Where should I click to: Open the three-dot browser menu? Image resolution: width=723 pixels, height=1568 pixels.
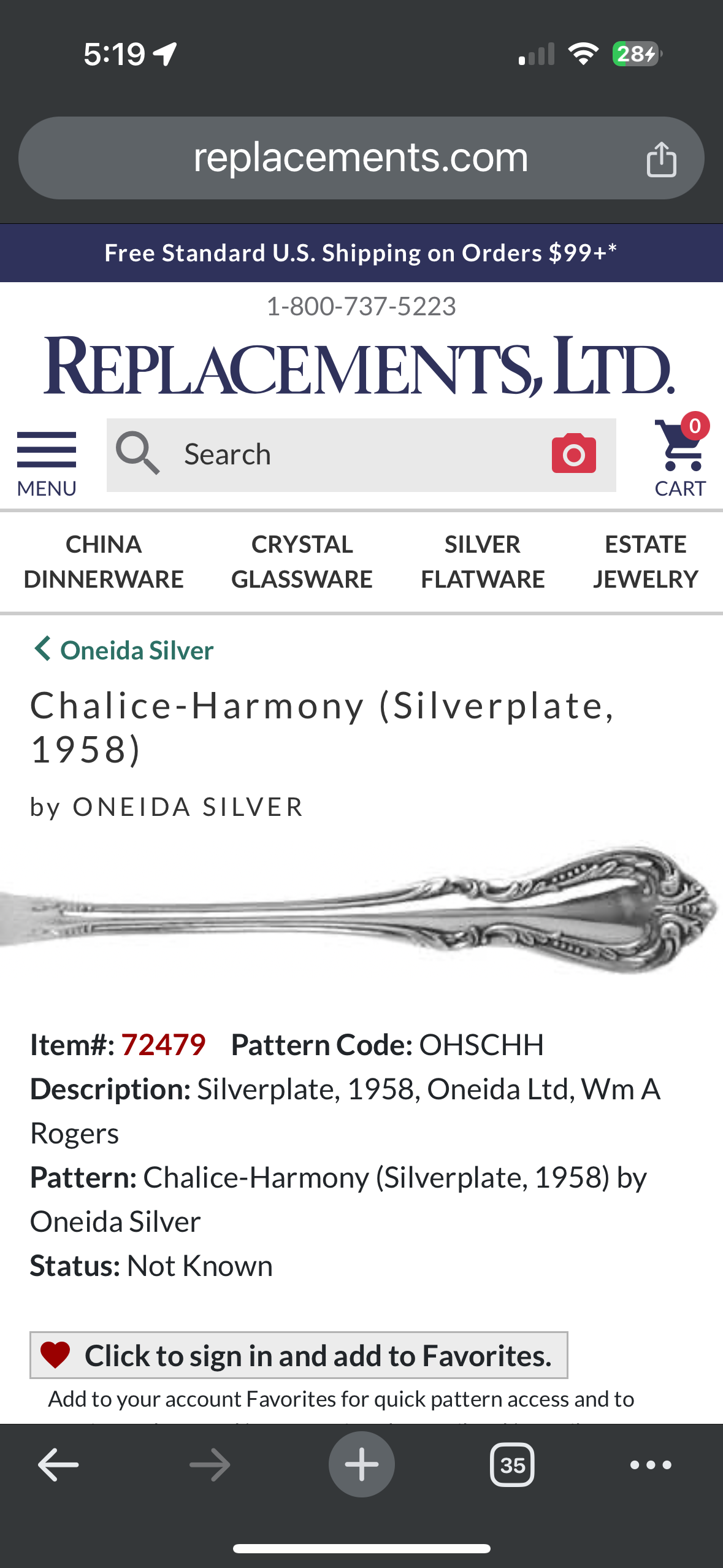(x=651, y=1464)
